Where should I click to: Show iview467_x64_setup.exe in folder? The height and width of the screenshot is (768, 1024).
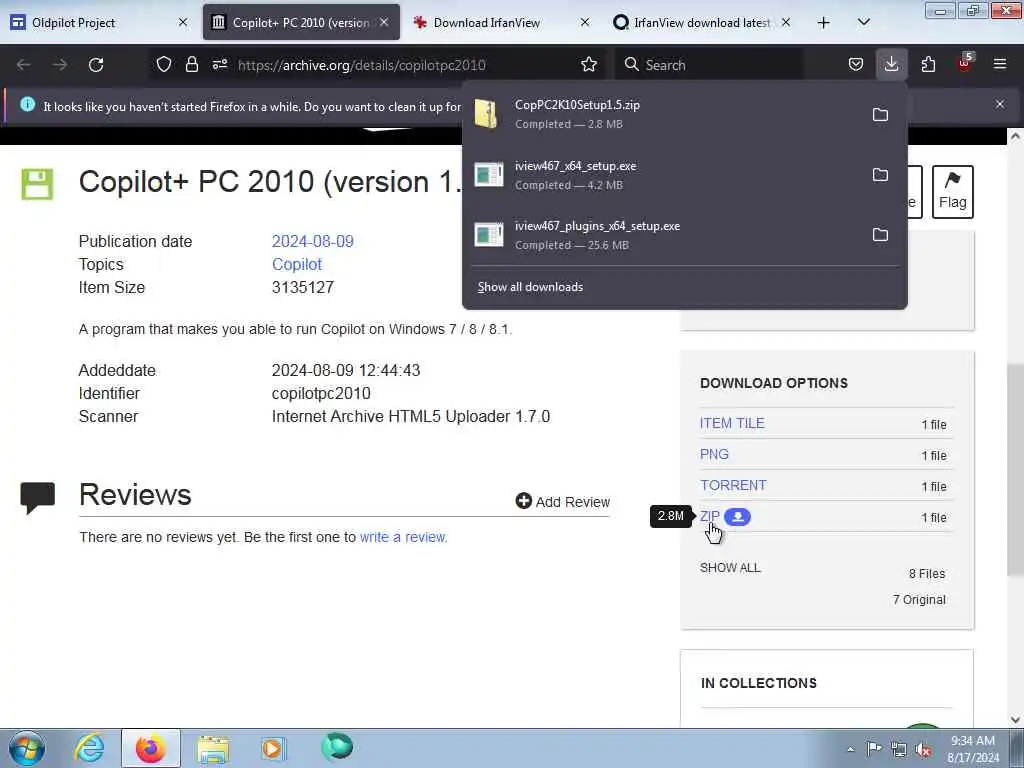[x=880, y=174]
